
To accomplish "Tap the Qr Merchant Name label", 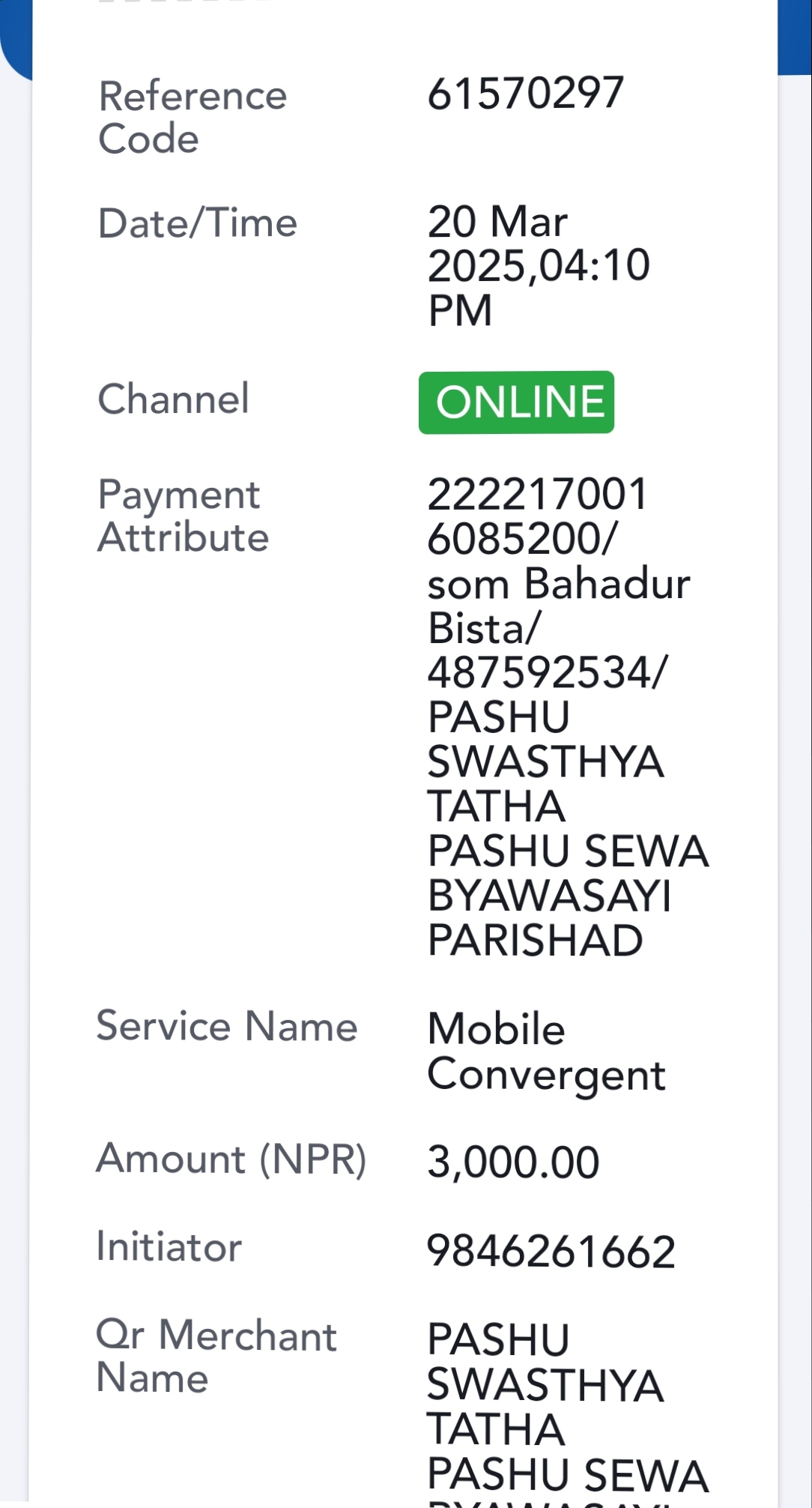I will point(216,1357).
